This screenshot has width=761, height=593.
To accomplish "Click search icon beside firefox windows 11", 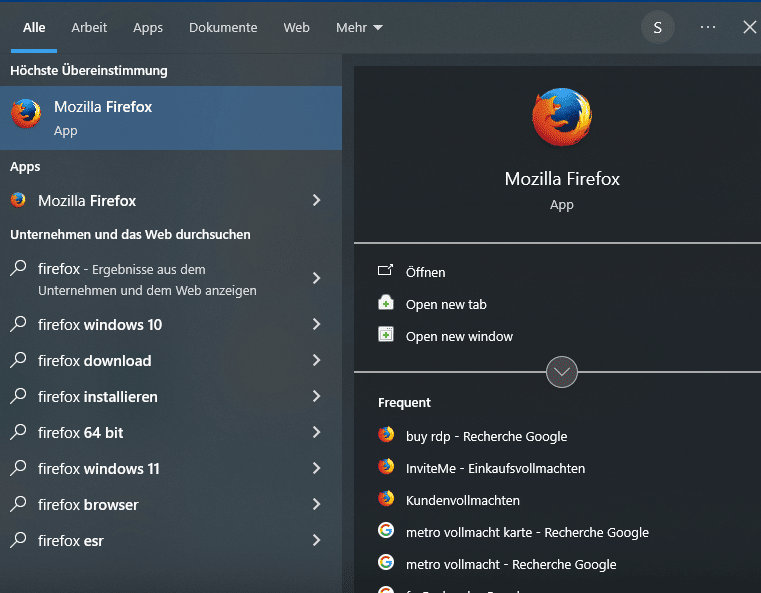I will click(18, 467).
